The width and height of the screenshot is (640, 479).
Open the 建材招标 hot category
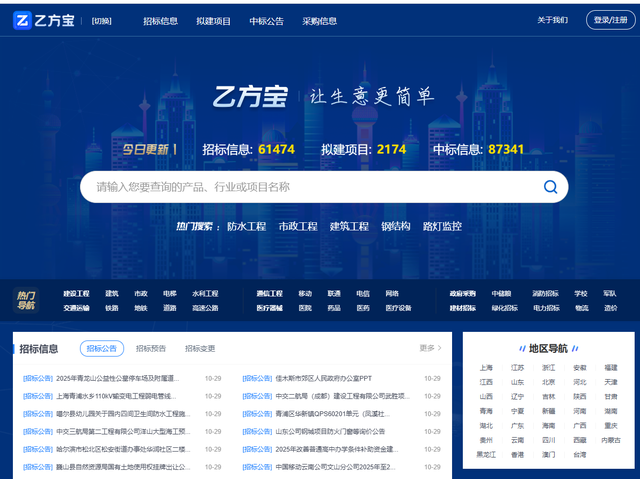click(x=463, y=308)
